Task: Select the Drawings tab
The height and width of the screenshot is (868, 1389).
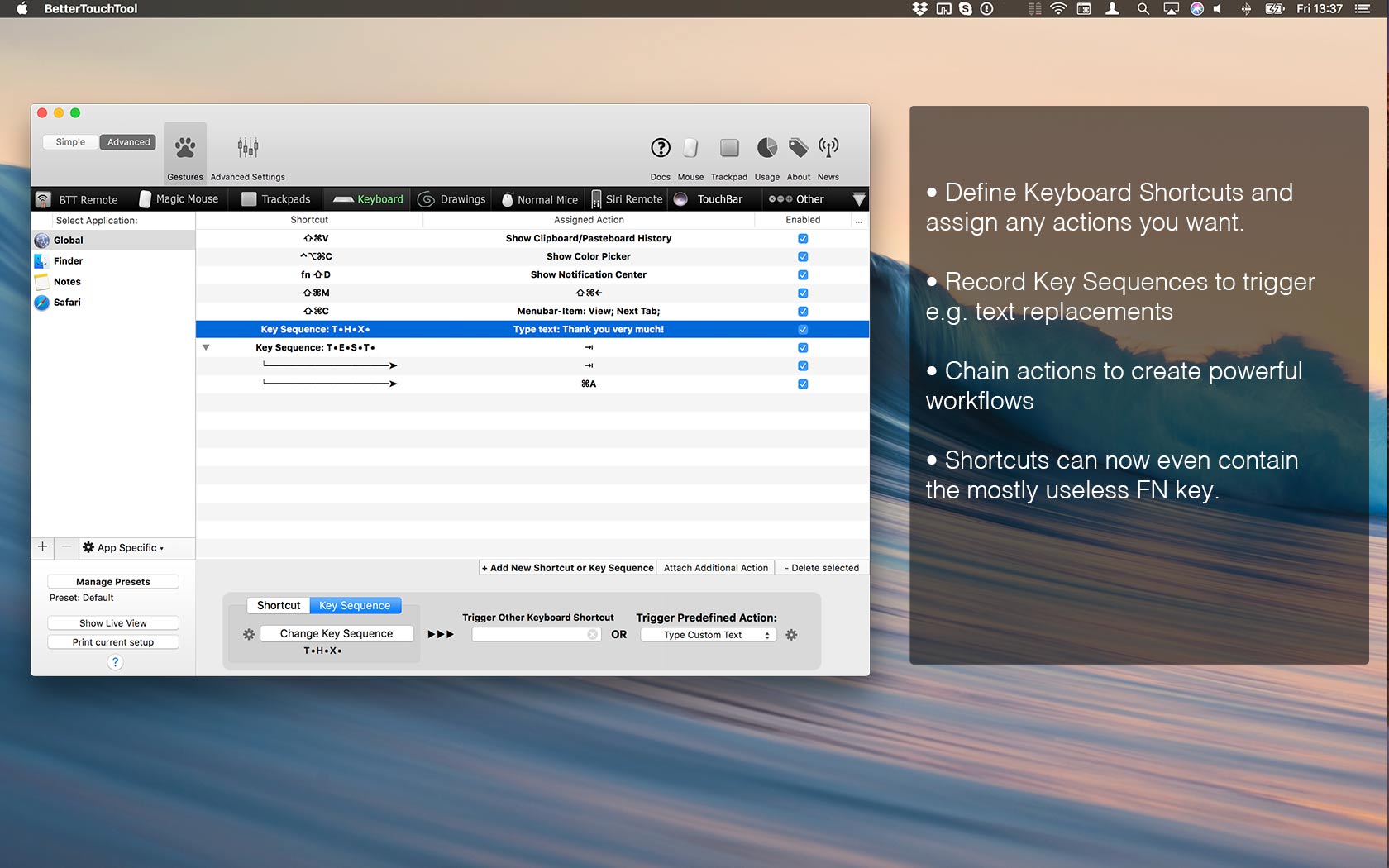Action: click(x=452, y=199)
